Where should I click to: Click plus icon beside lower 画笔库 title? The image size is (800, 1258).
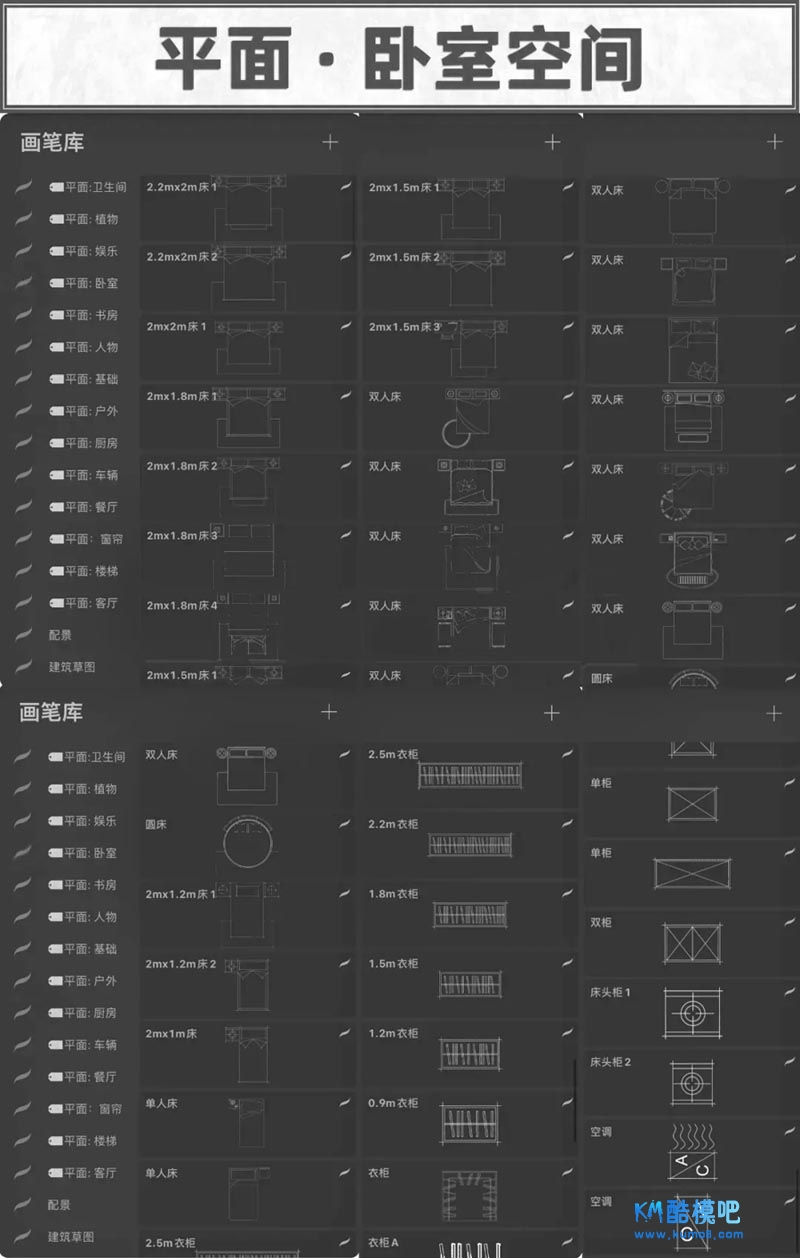point(328,712)
